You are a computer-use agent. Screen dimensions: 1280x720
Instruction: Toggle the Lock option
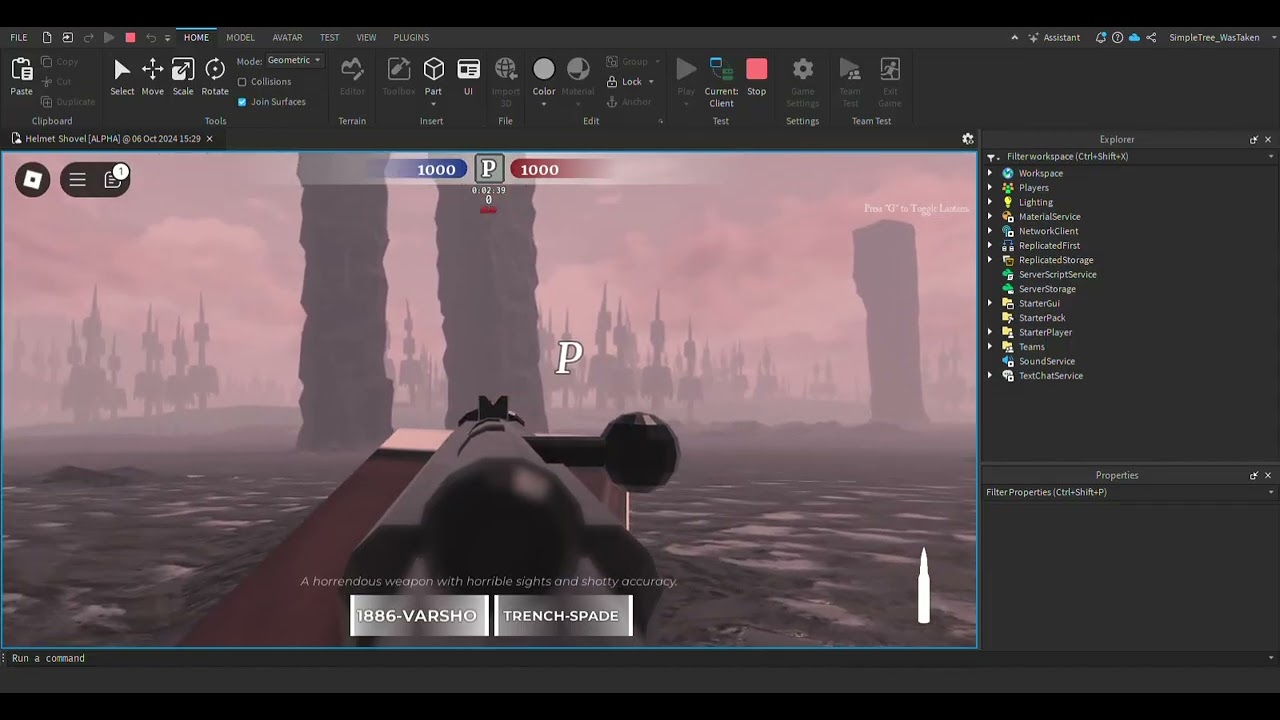click(x=627, y=81)
